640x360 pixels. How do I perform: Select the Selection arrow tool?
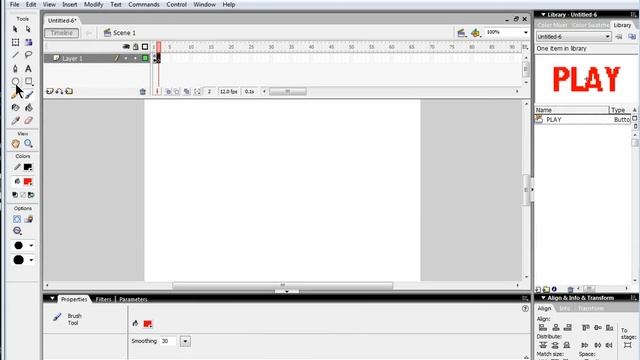[x=15, y=29]
